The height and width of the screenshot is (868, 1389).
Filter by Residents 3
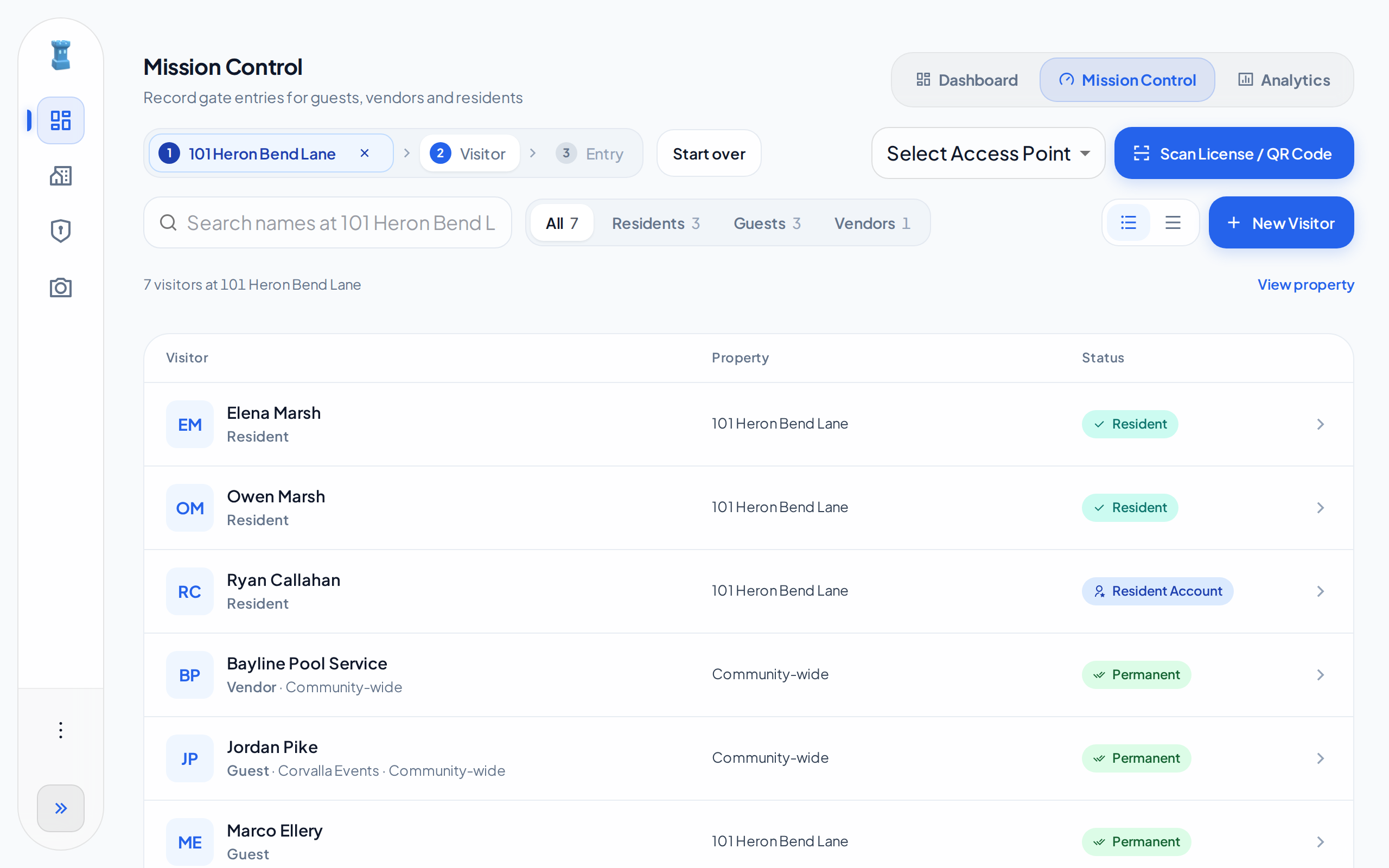pyautogui.click(x=655, y=223)
